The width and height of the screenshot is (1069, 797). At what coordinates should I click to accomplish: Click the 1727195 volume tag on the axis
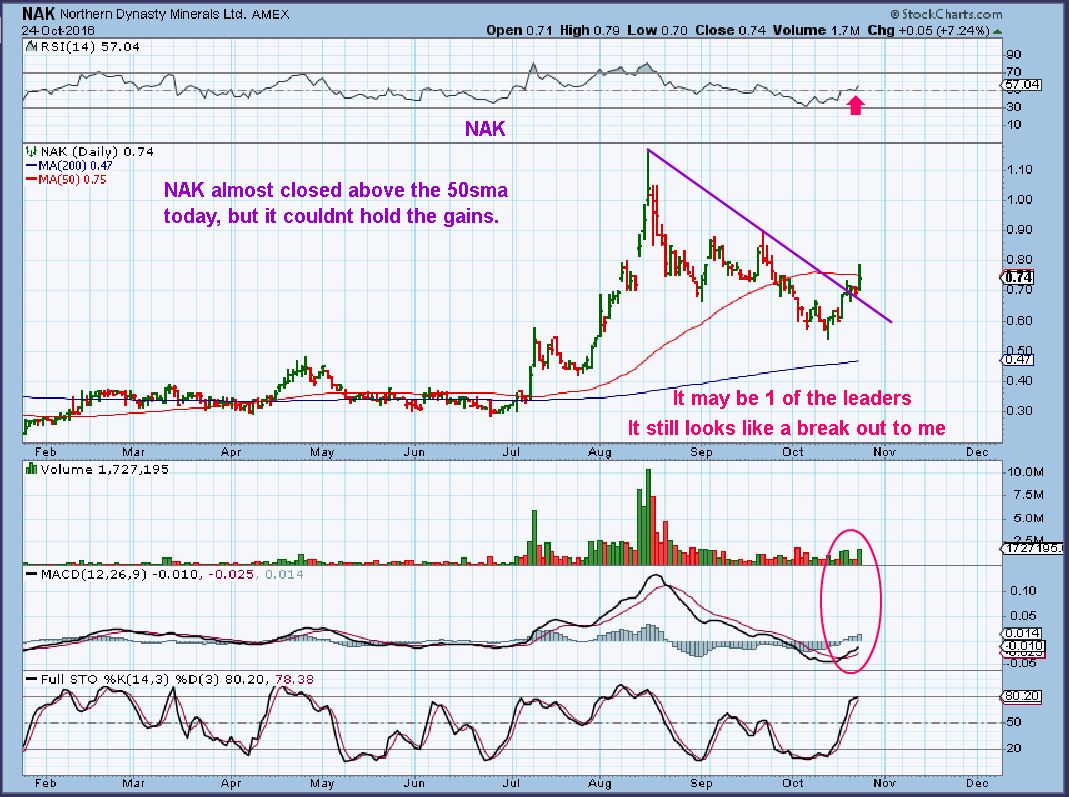pos(1034,548)
